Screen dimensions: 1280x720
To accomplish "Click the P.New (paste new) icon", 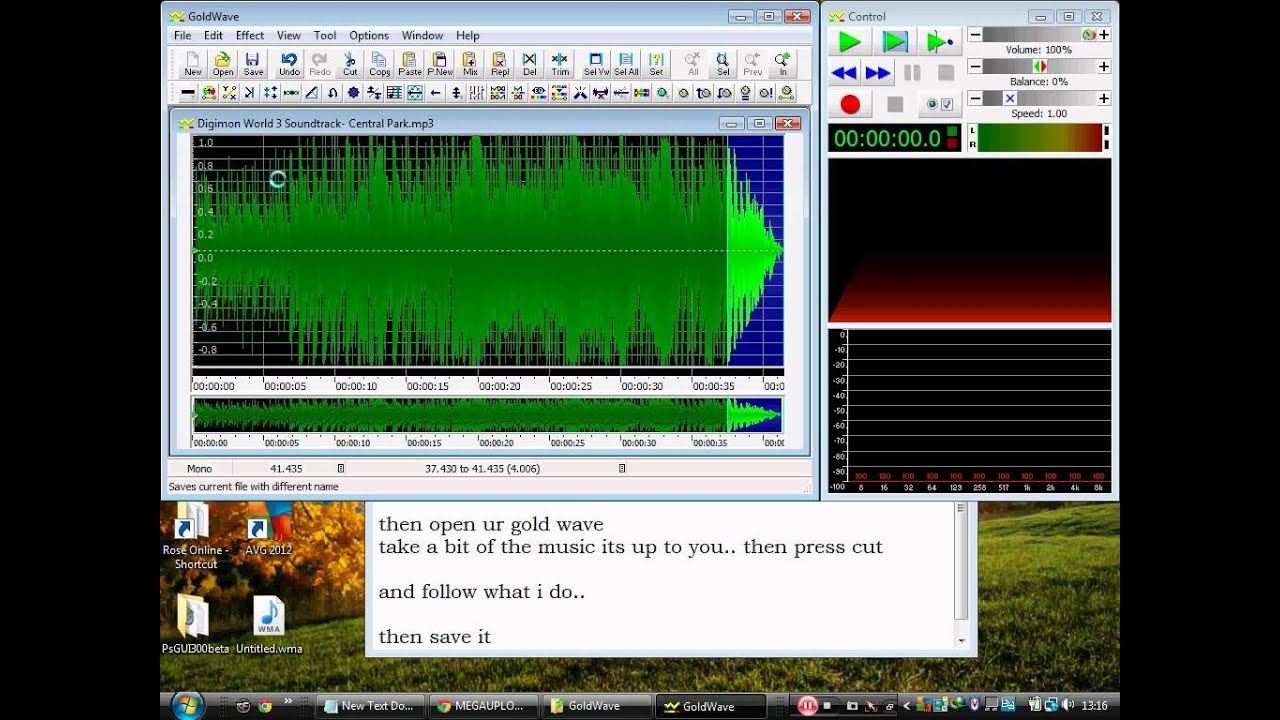I will pyautogui.click(x=440, y=64).
